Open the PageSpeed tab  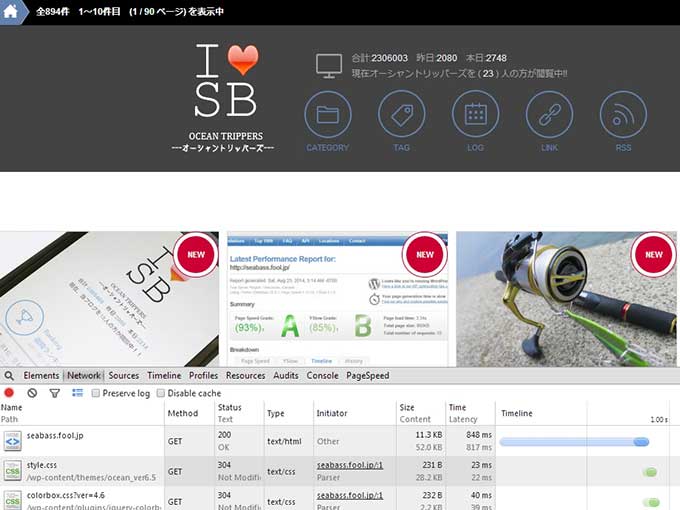pyautogui.click(x=368, y=376)
